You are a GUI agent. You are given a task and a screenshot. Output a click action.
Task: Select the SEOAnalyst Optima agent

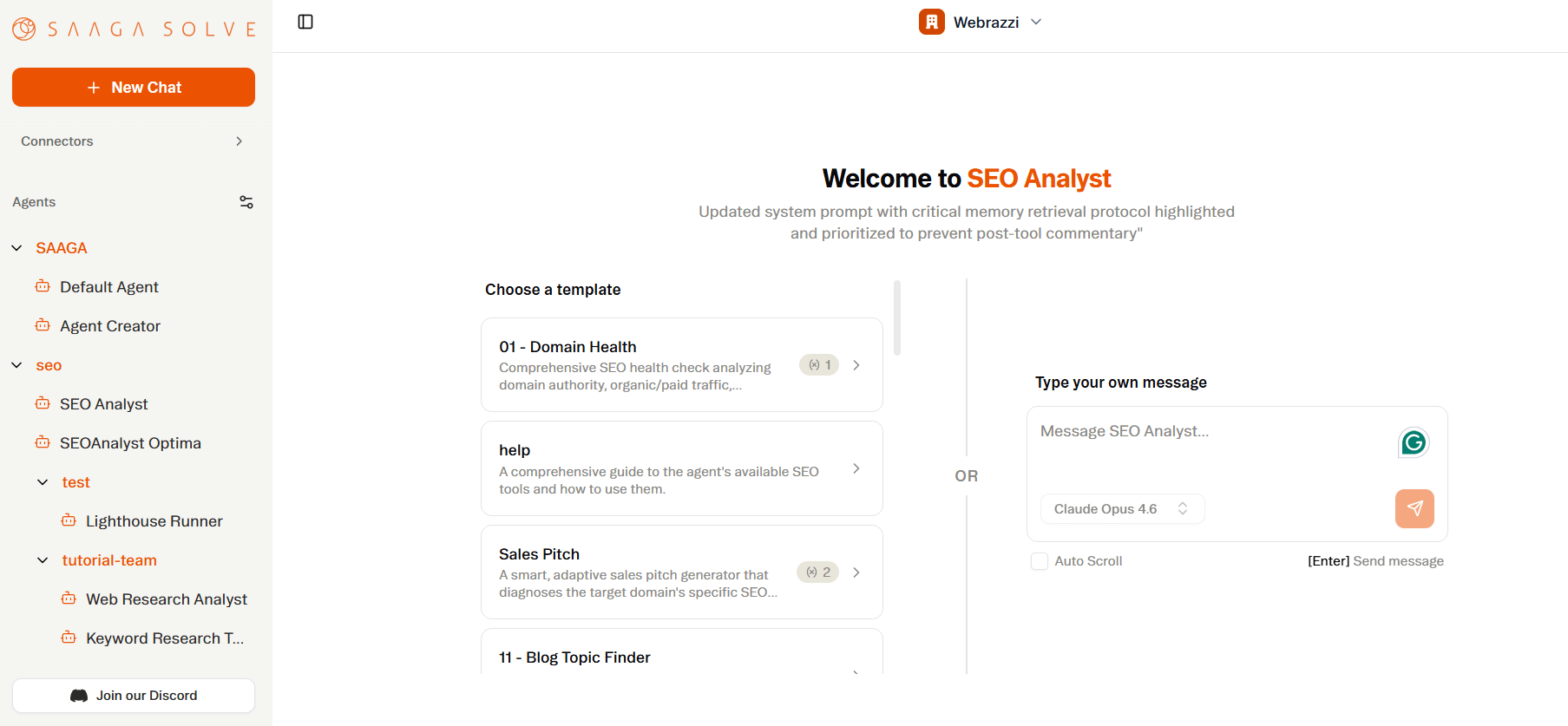click(130, 443)
